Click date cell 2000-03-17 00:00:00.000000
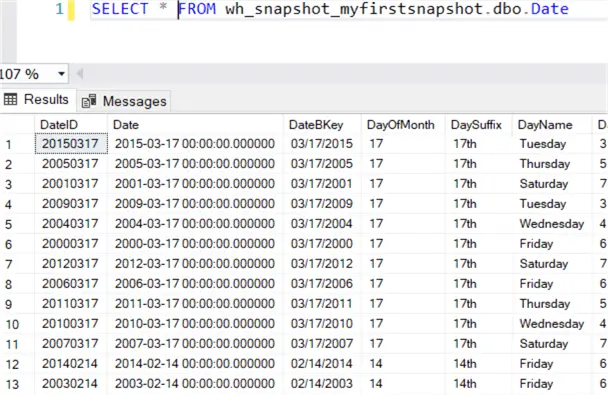 coord(196,244)
